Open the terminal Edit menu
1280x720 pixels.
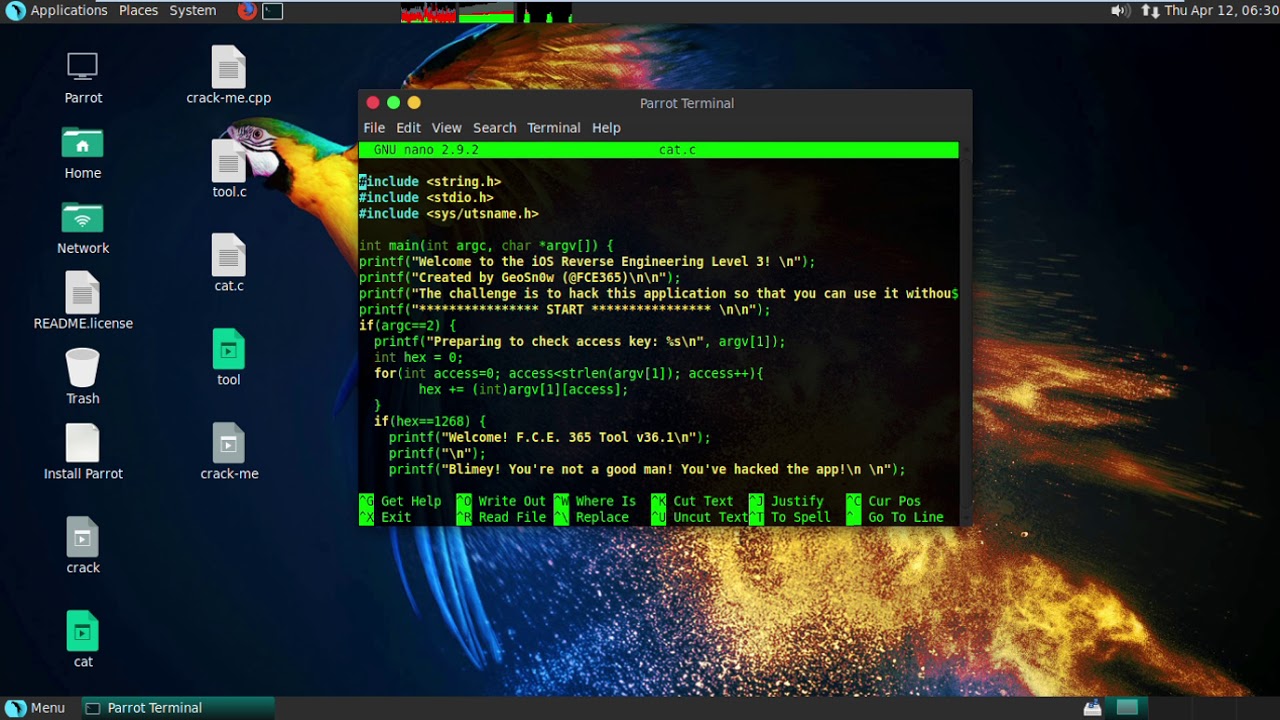(408, 128)
